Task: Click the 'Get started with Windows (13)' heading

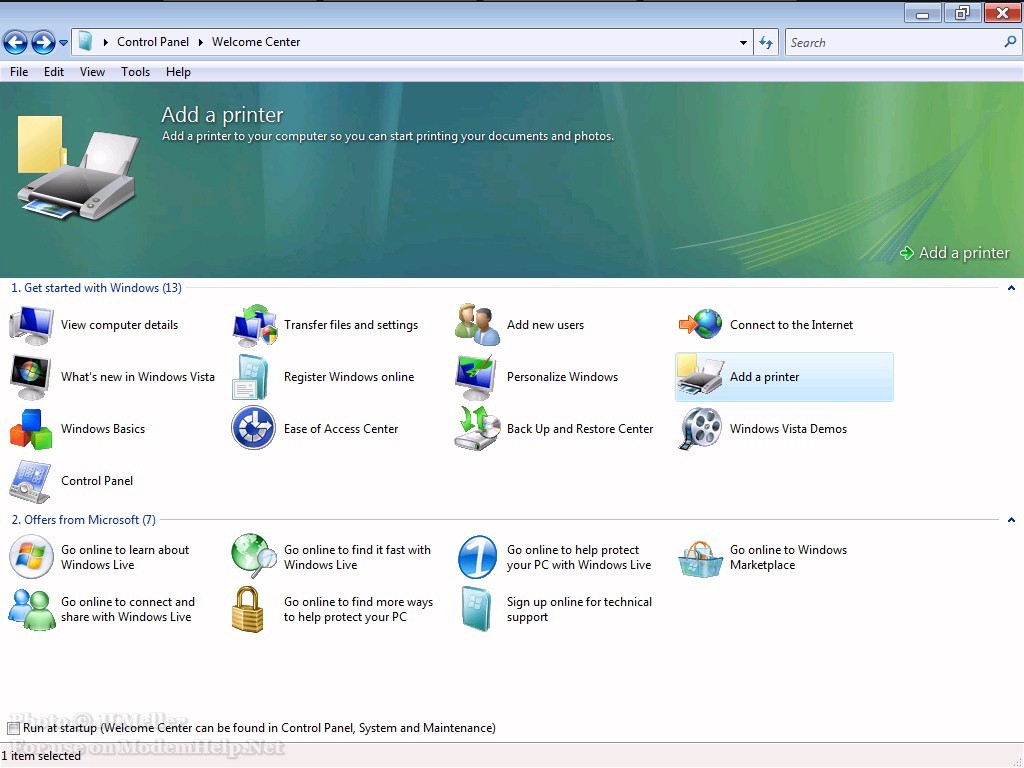Action: coord(97,288)
